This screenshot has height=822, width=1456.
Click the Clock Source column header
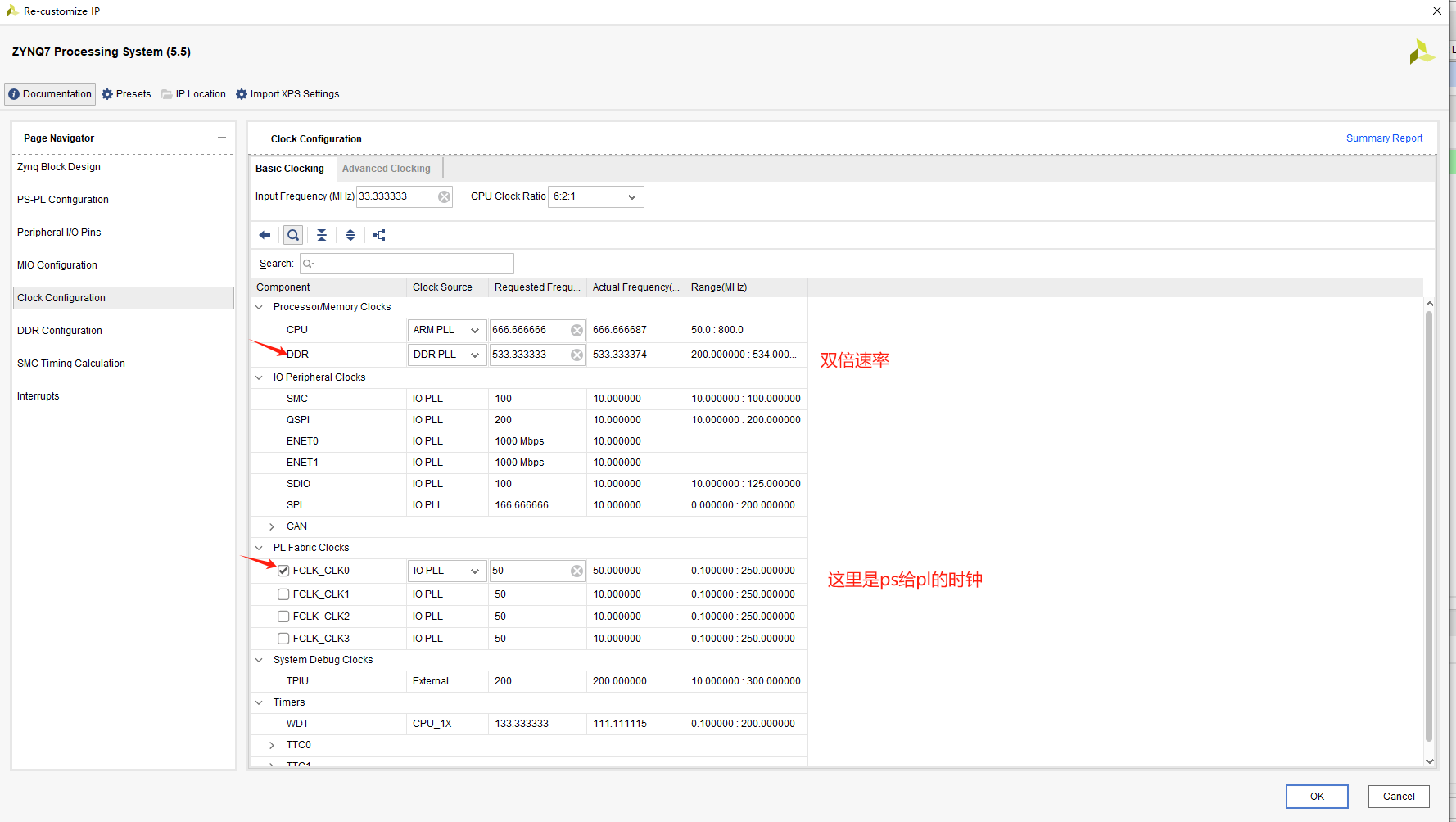[448, 287]
